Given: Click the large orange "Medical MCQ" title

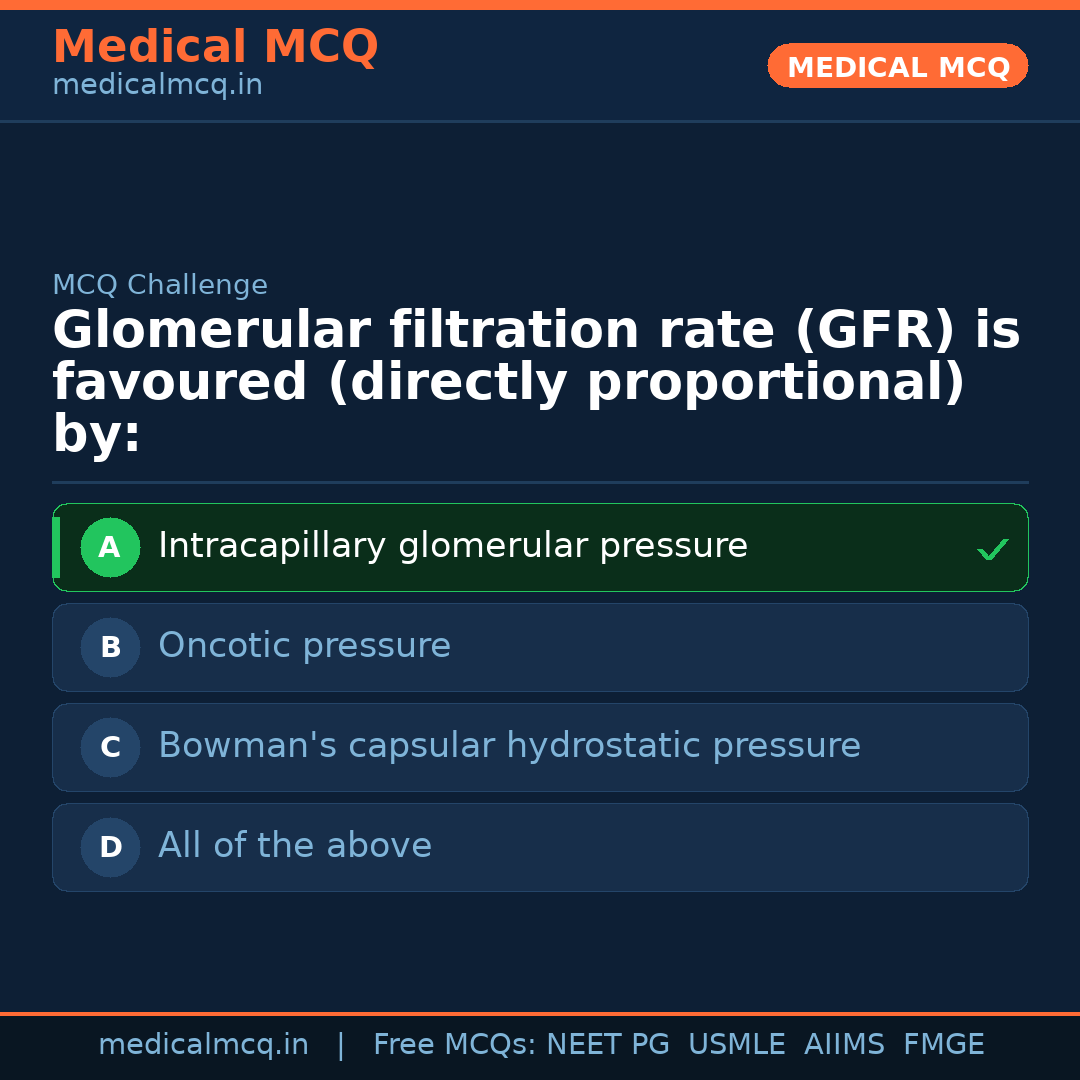Looking at the screenshot, I should point(215,47).
